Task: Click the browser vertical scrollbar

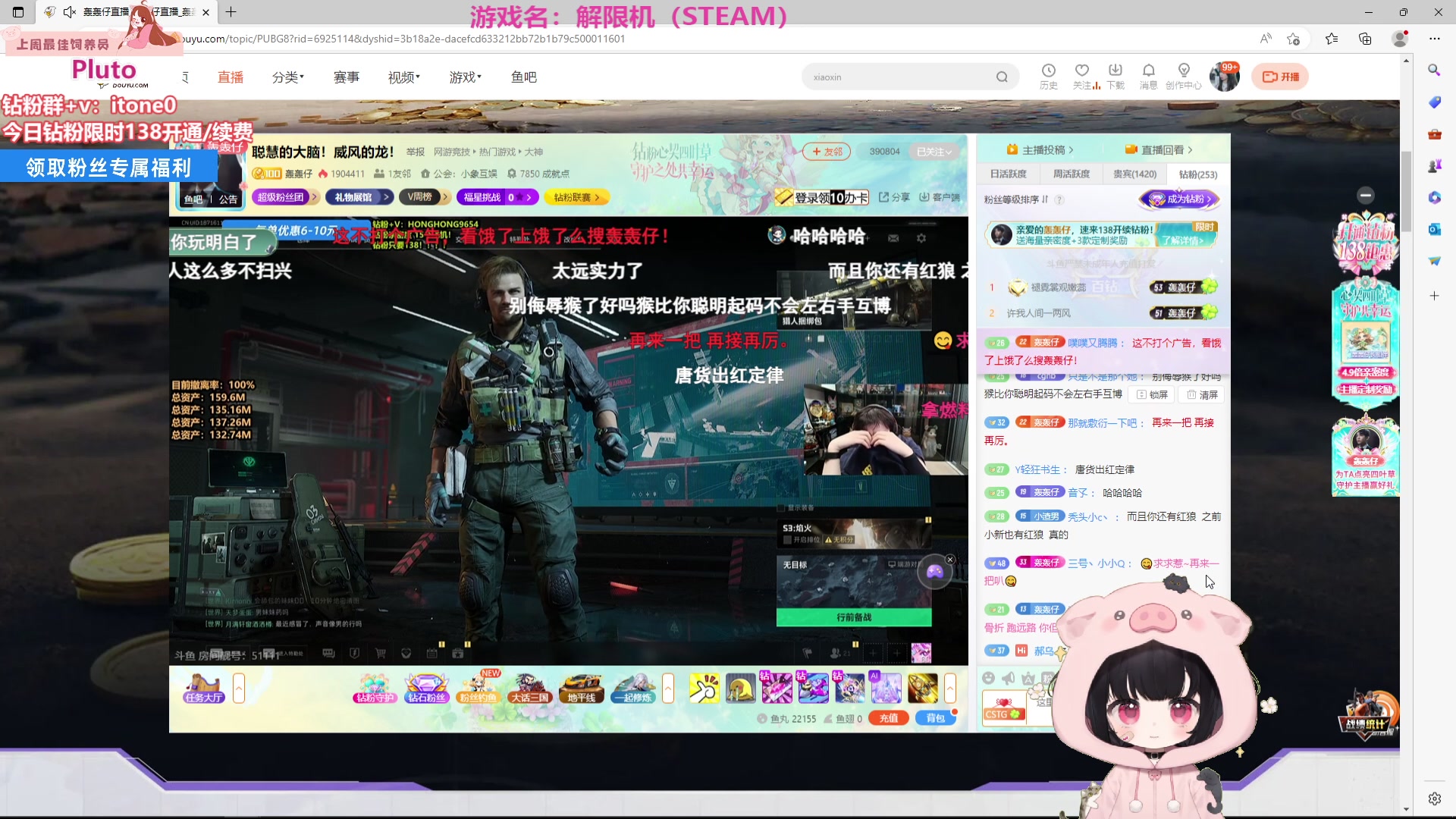Action: tap(1406, 191)
